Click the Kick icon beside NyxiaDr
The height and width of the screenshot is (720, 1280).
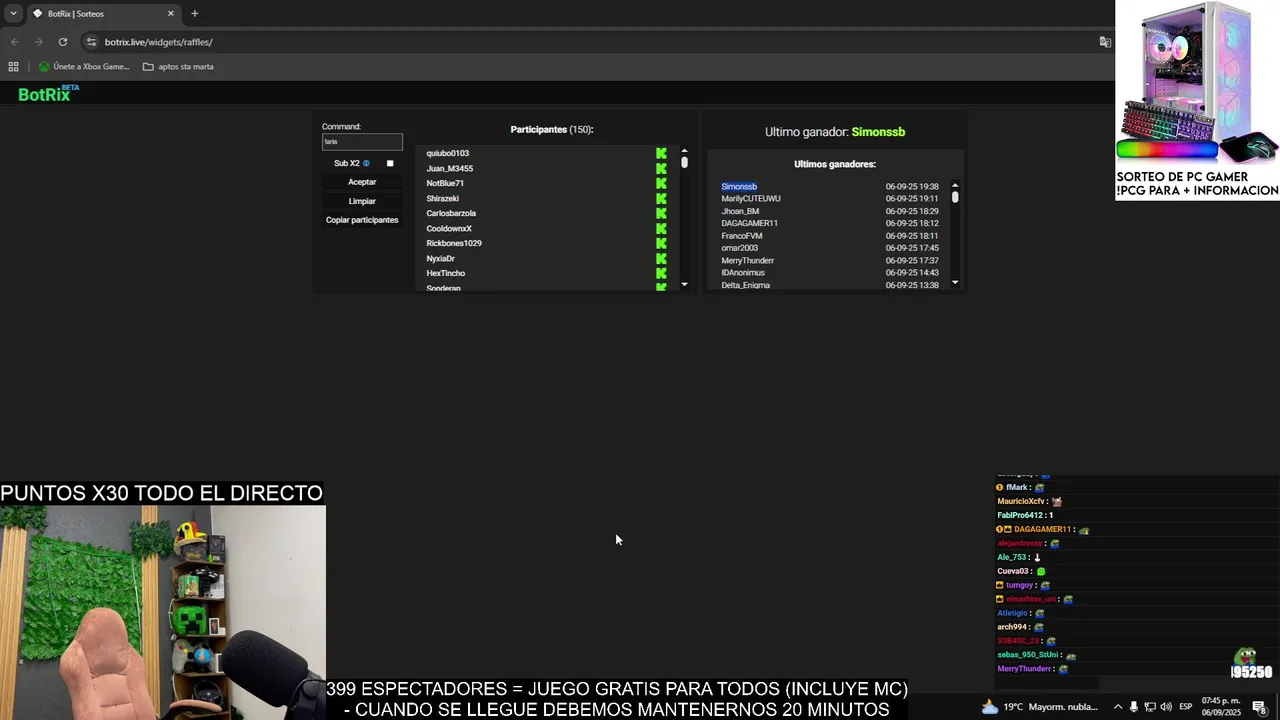pyautogui.click(x=661, y=258)
